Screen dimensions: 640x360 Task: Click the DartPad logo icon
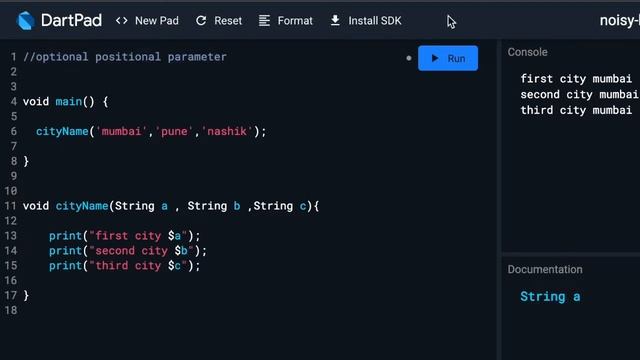pos(25,20)
